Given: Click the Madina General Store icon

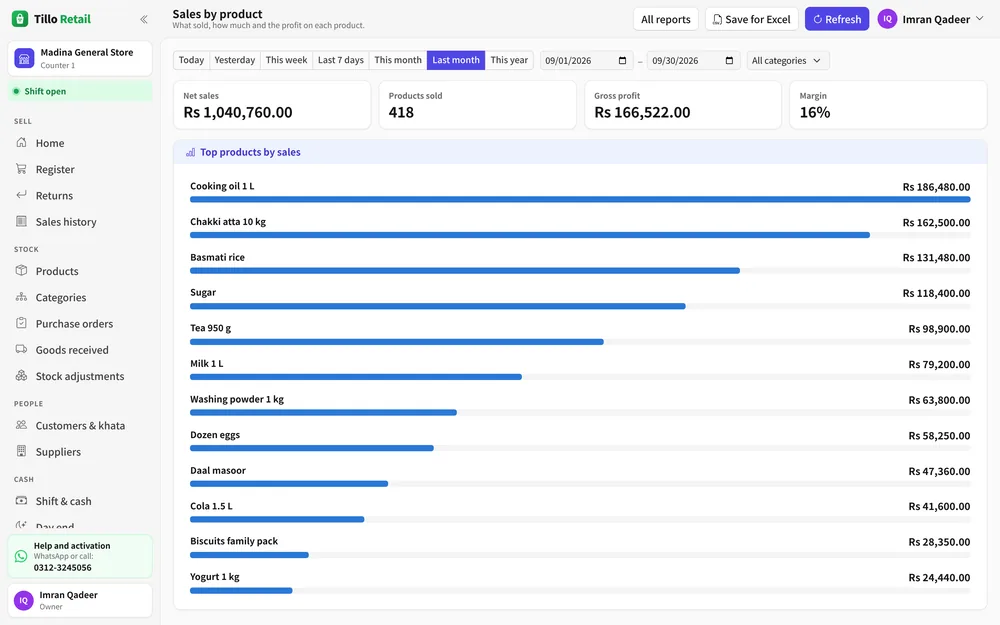Looking at the screenshot, I should tap(24, 59).
